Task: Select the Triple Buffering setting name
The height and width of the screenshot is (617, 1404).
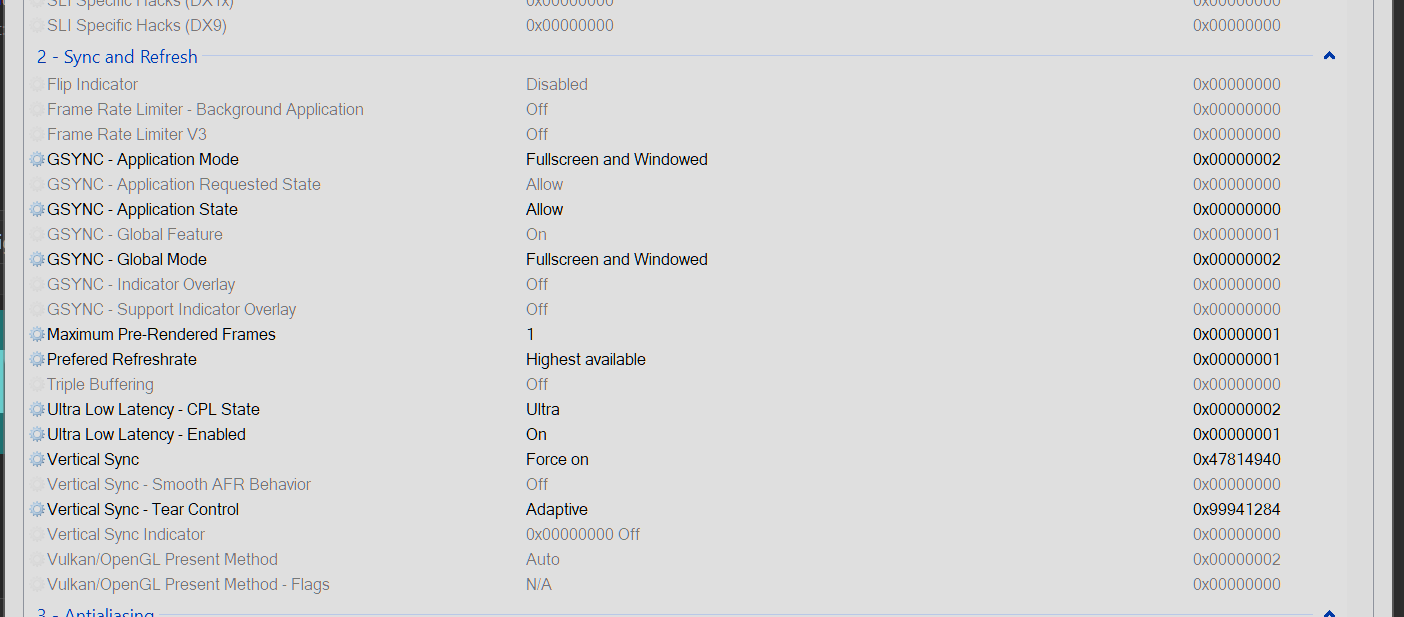Action: click(100, 385)
